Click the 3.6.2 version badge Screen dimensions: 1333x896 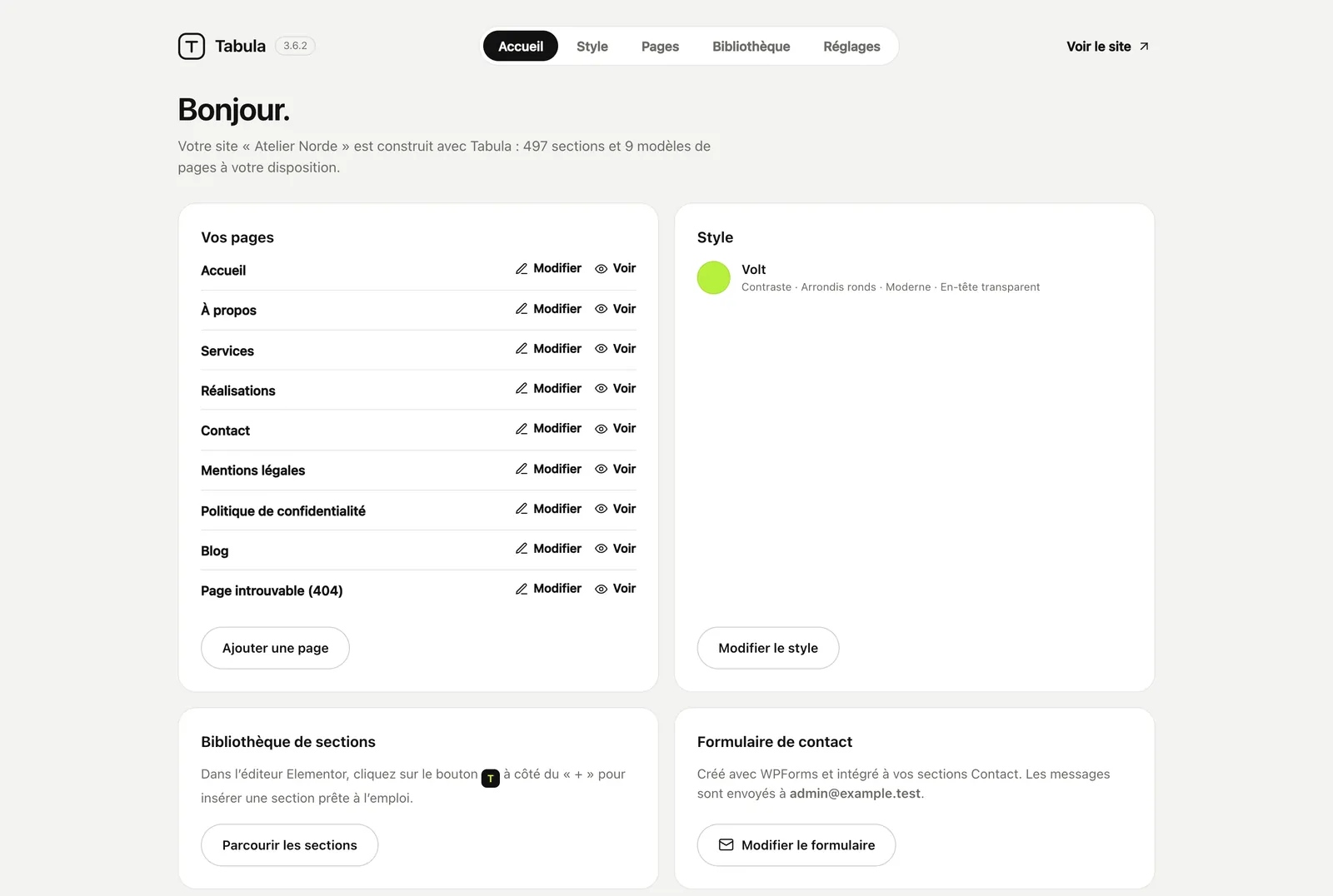coord(295,46)
